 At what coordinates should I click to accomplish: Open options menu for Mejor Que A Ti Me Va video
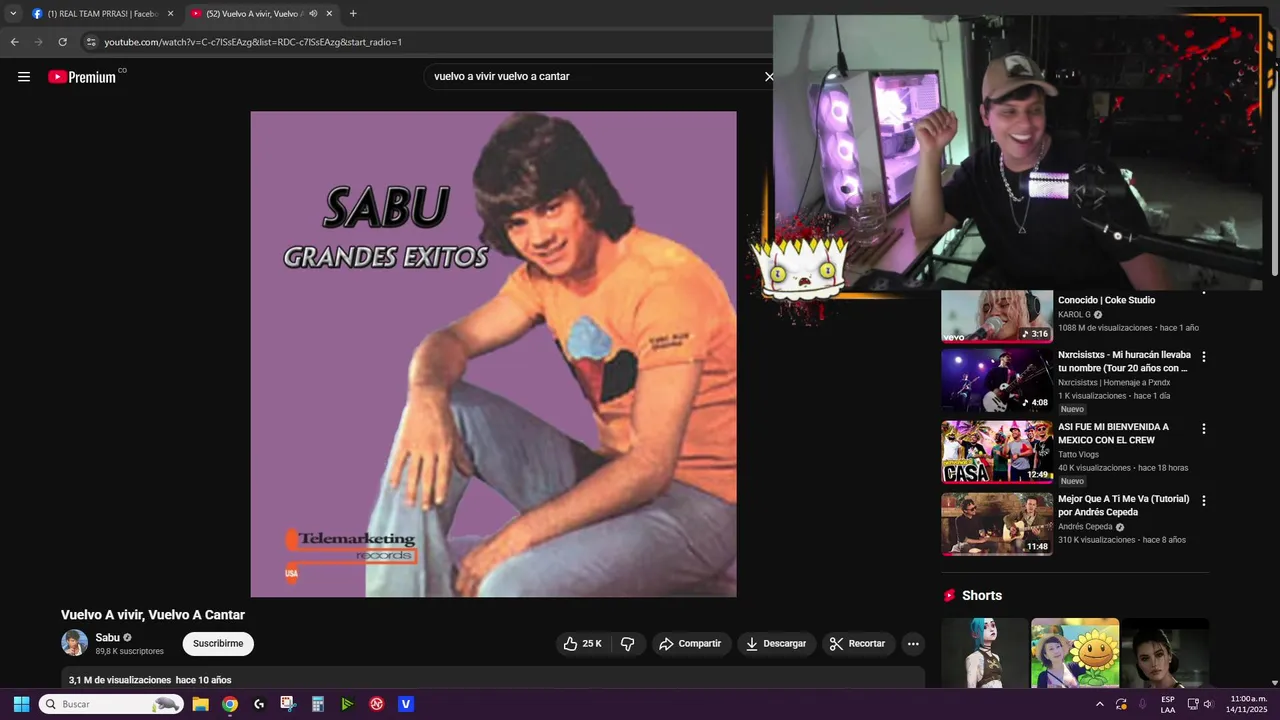[x=1204, y=501]
